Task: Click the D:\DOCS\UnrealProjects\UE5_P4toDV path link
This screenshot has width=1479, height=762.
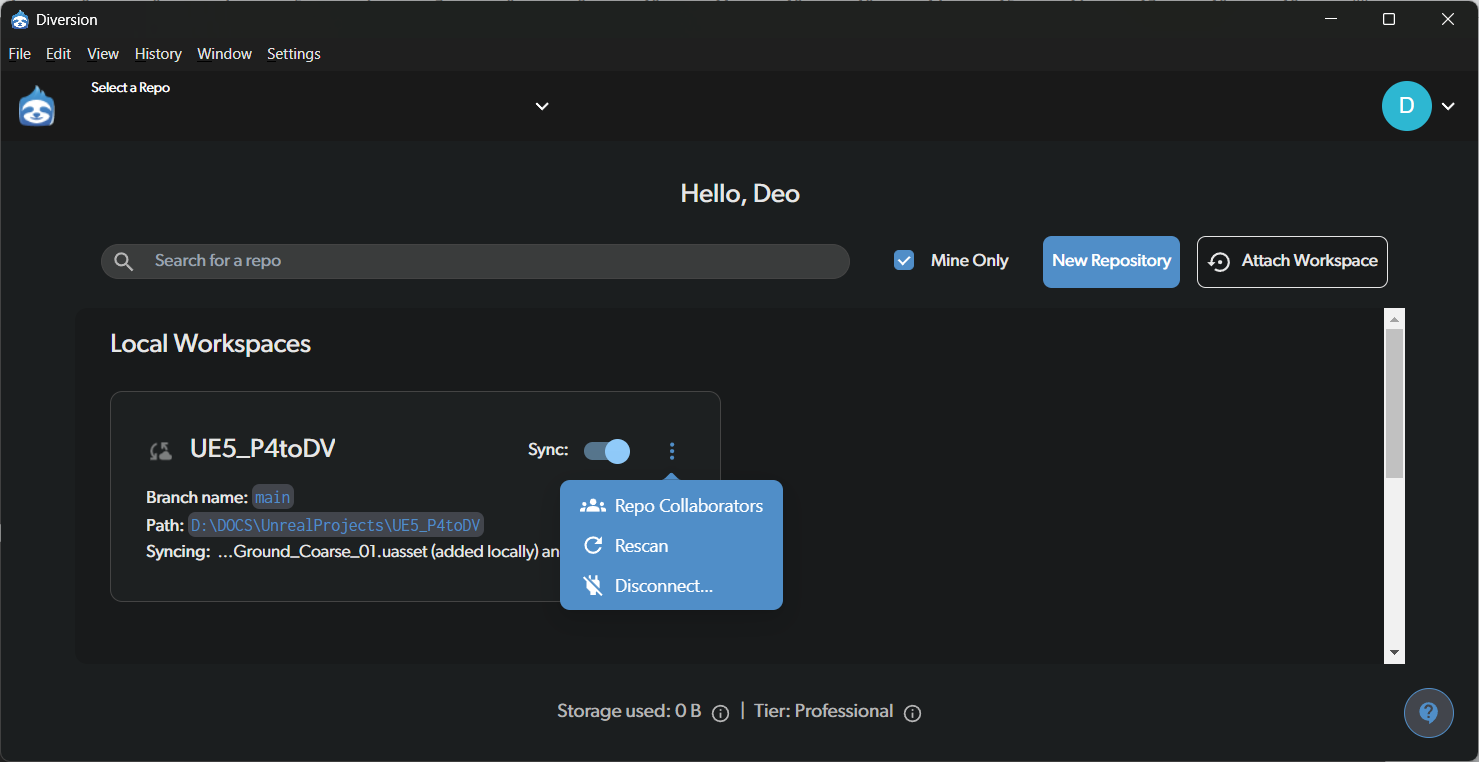Action: click(336, 525)
